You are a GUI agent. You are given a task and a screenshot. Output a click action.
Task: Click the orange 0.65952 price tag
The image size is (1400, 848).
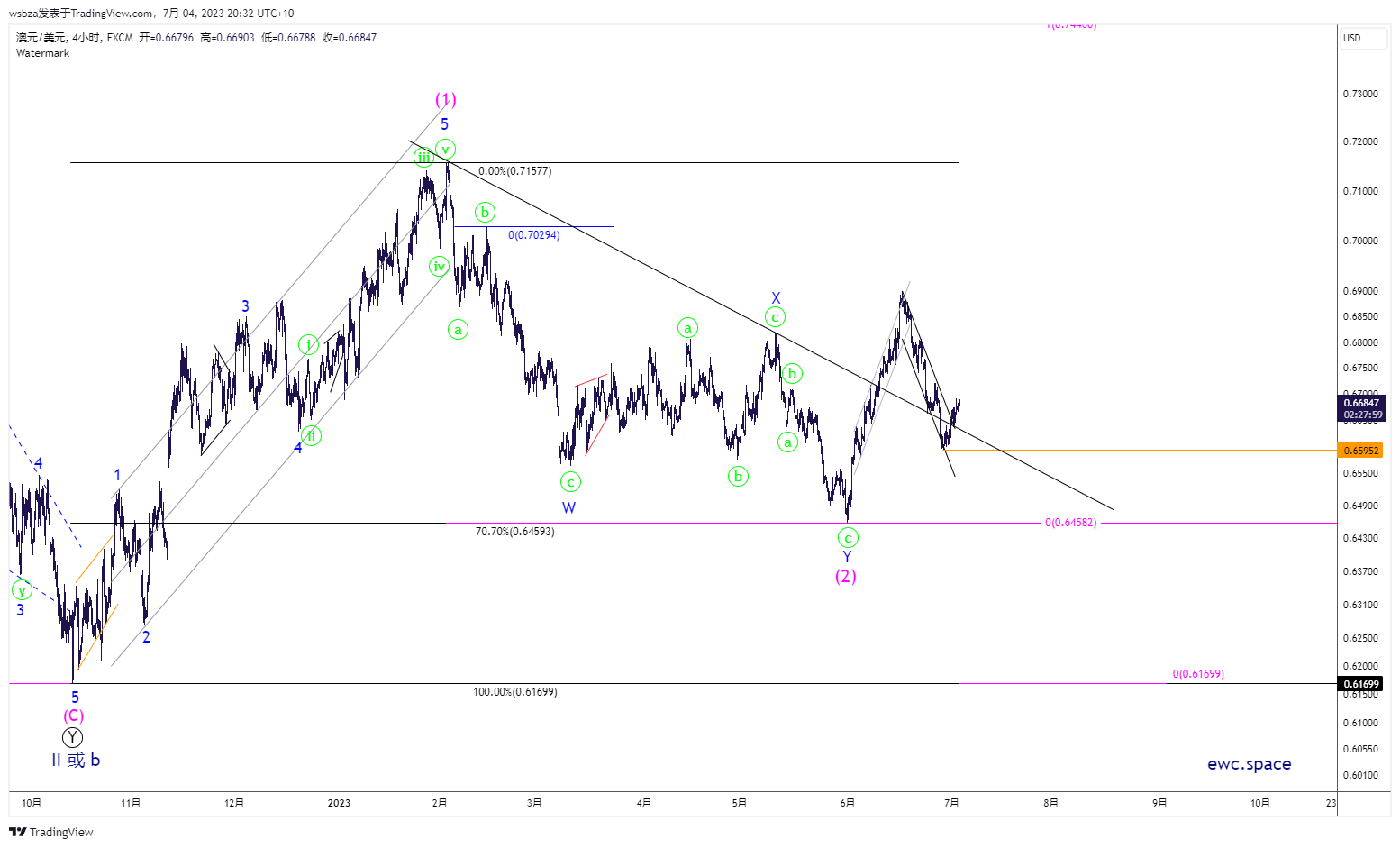pos(1361,451)
